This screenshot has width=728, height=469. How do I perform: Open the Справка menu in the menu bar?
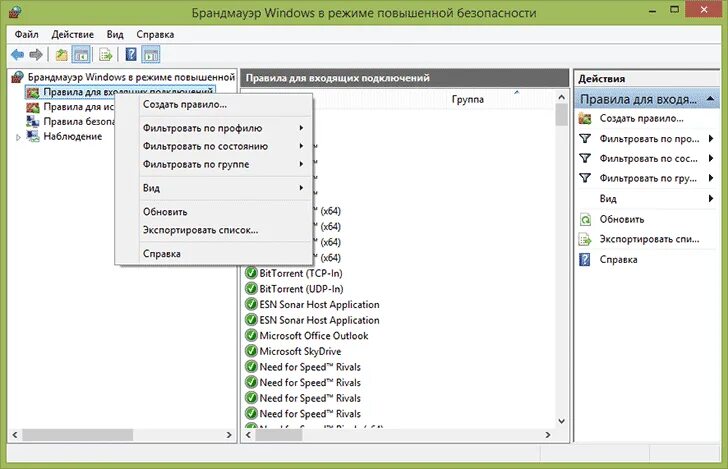155,34
